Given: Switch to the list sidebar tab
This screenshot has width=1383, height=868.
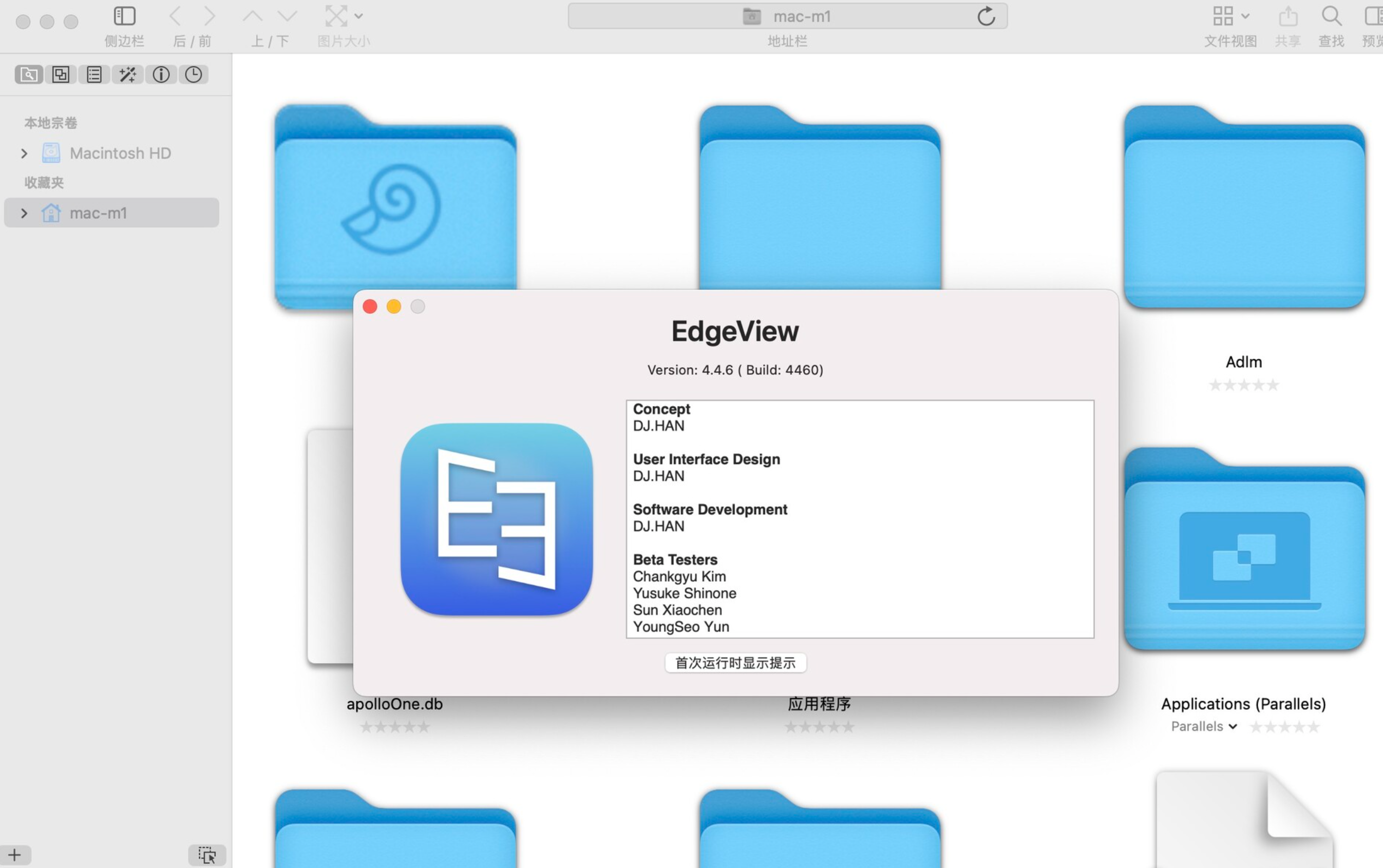Looking at the screenshot, I should click(x=94, y=74).
